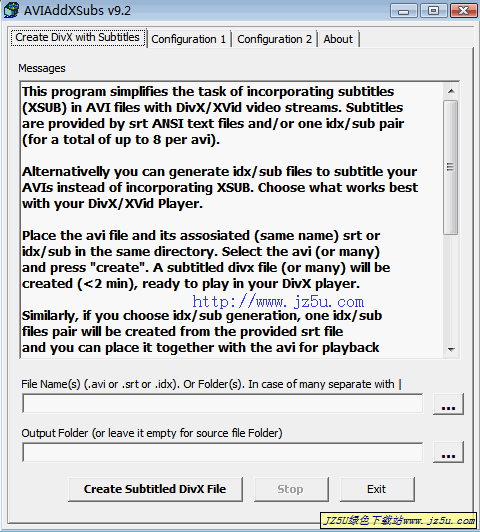Screen dimensions: 480x532
Task: Switch to the Configuration 2 tab
Action: point(274,39)
